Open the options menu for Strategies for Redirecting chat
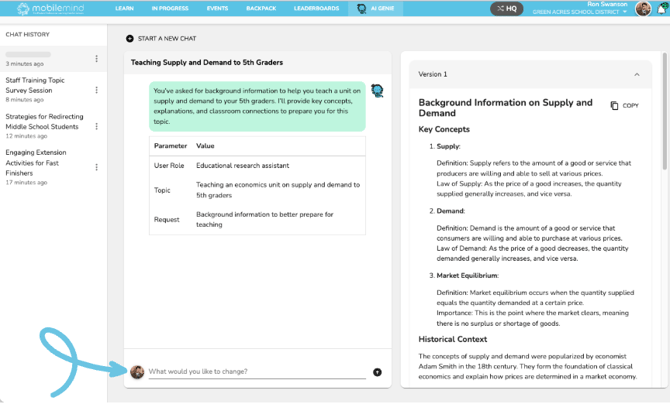Screen dimensions: 670x404 (x=97, y=127)
